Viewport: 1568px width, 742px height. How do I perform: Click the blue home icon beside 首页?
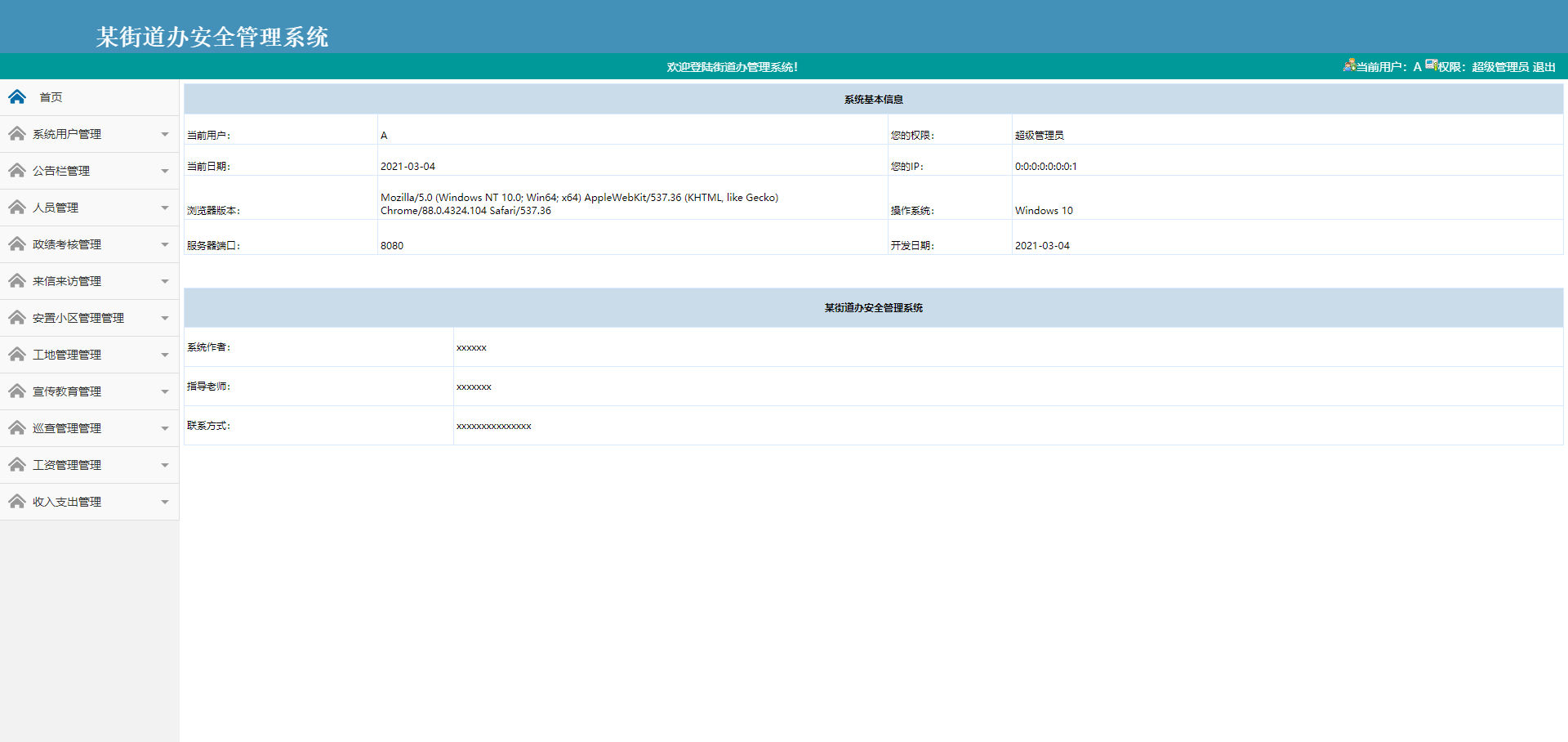pos(17,97)
